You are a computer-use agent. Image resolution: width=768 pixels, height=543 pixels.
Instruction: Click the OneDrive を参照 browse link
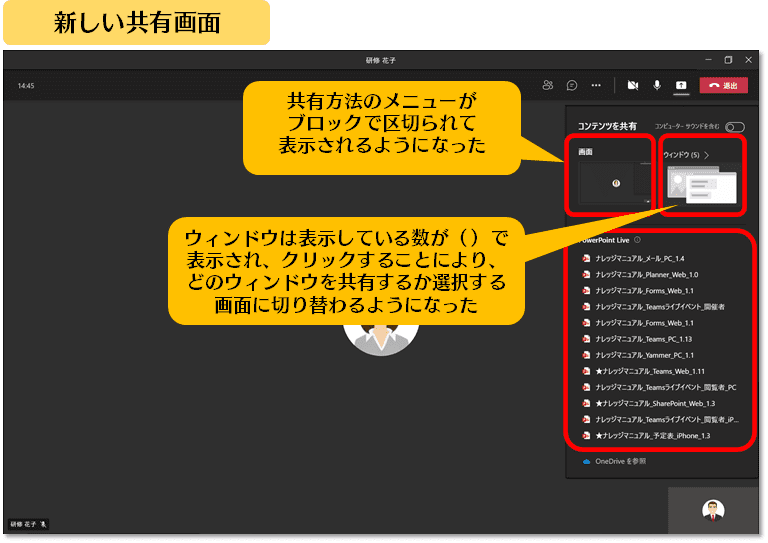click(620, 461)
